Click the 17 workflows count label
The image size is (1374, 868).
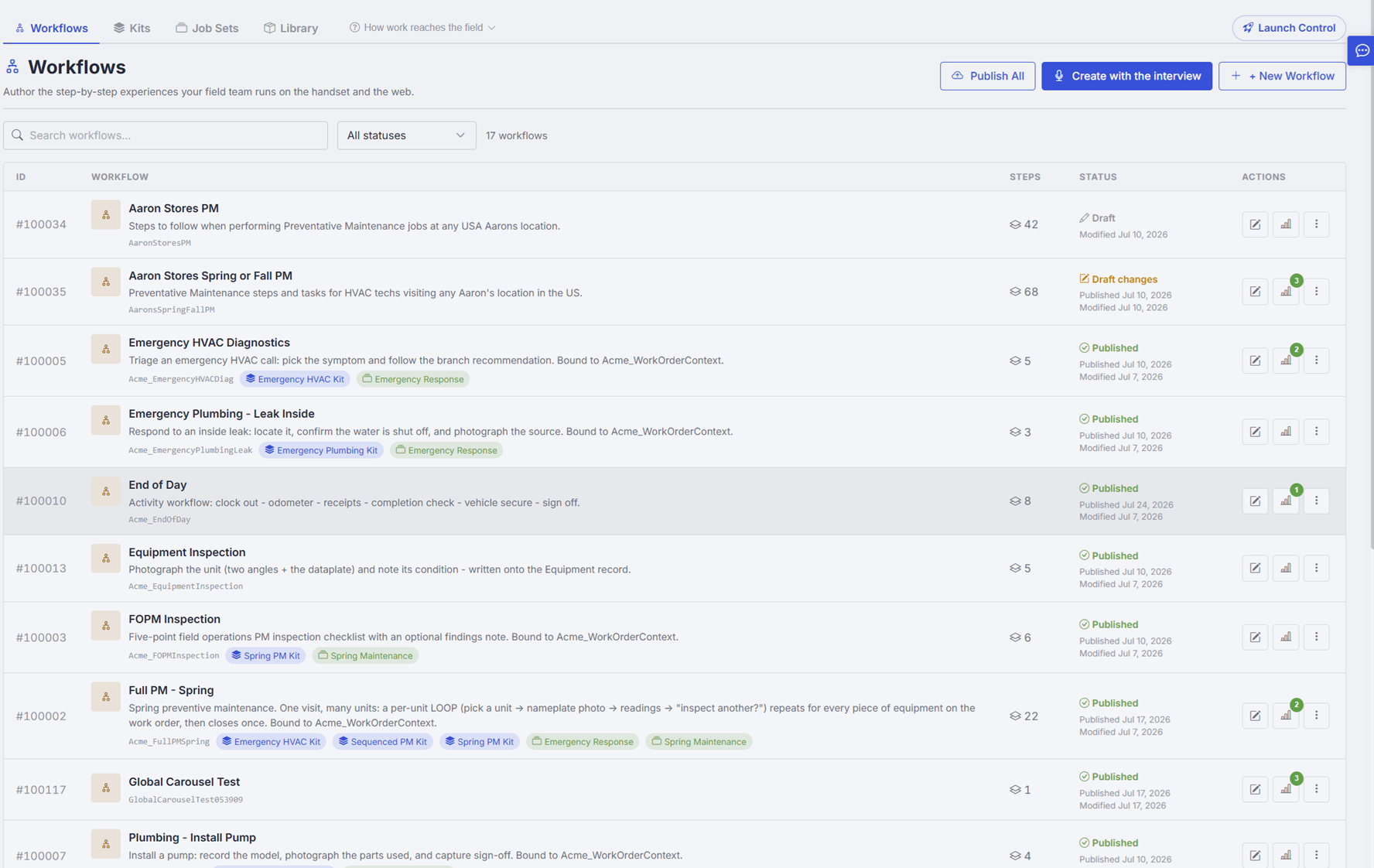(516, 135)
